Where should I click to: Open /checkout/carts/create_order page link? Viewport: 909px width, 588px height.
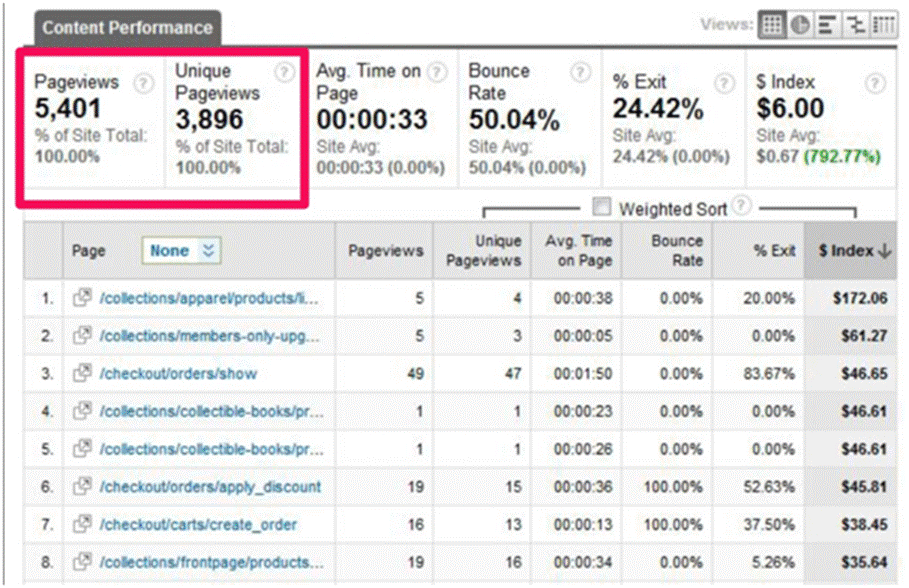click(x=198, y=524)
